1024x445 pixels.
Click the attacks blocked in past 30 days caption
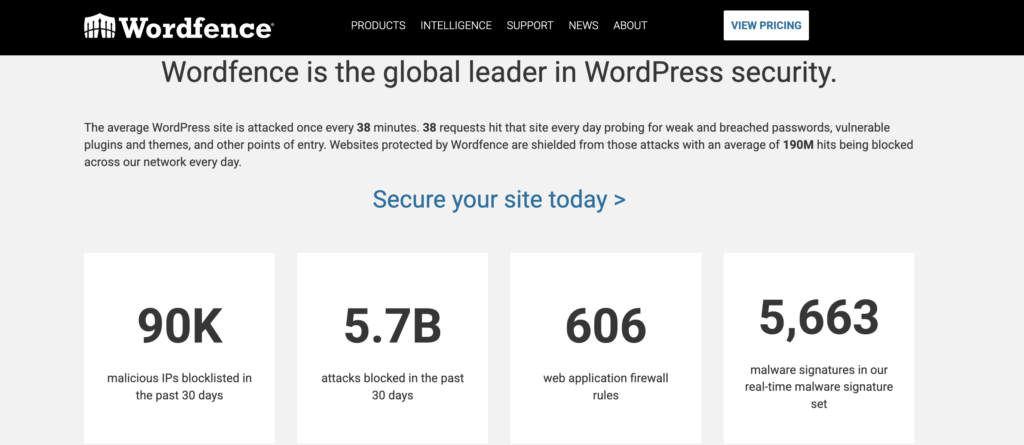392,387
